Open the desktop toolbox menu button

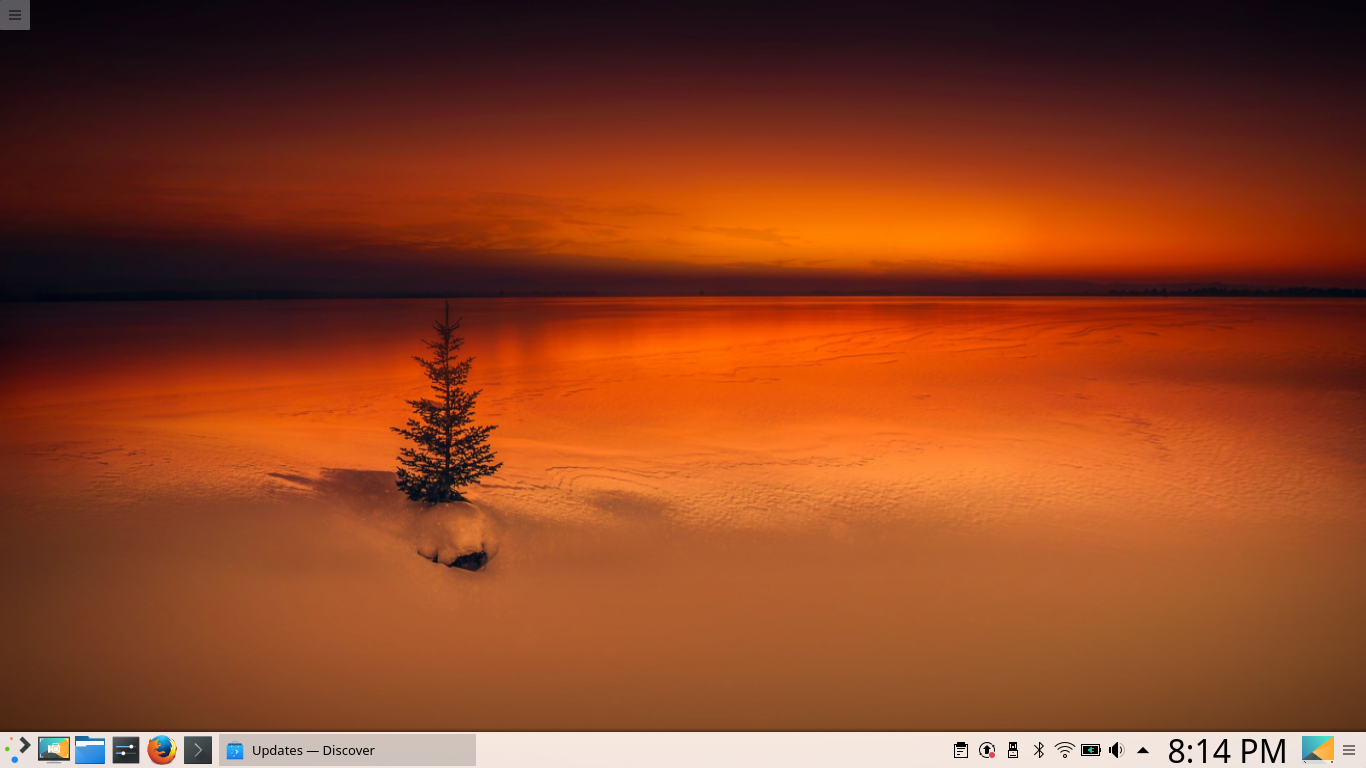pyautogui.click(x=15, y=15)
